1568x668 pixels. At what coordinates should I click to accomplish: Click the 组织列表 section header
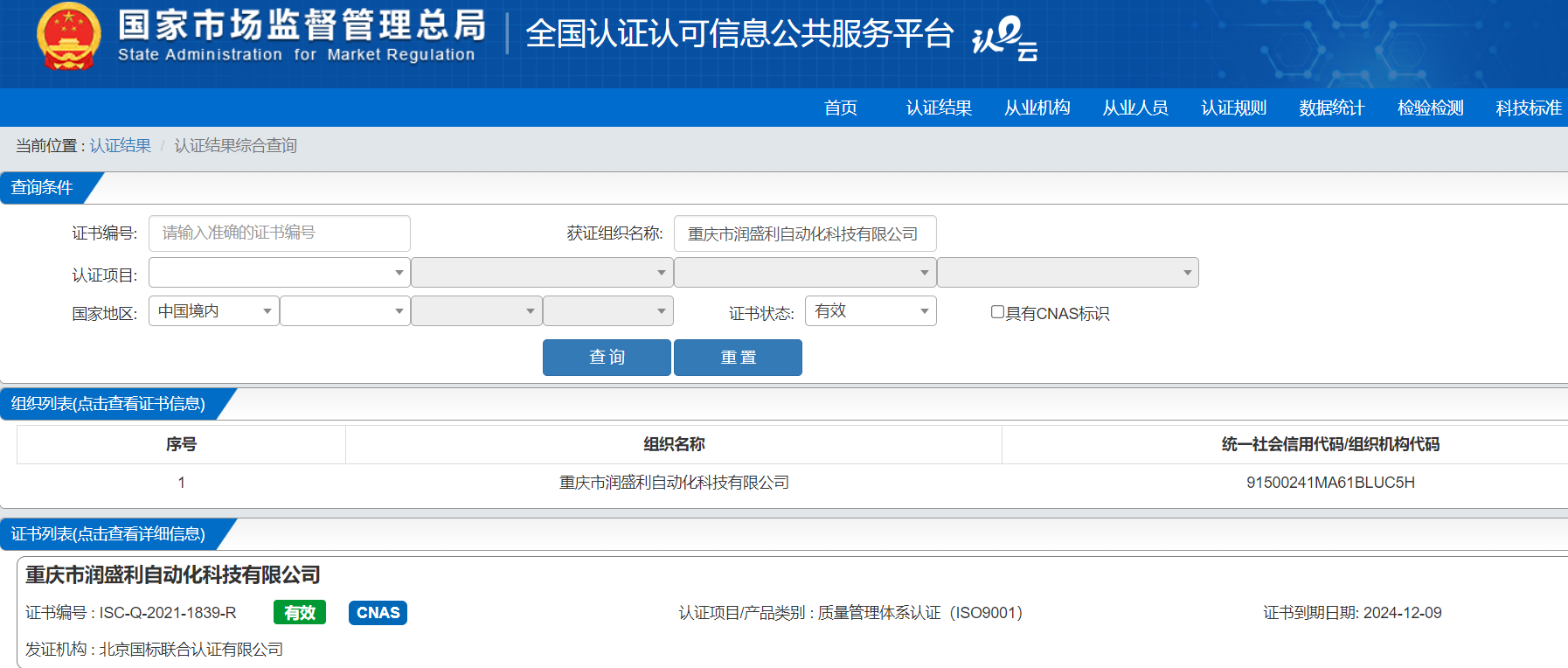pyautogui.click(x=108, y=404)
